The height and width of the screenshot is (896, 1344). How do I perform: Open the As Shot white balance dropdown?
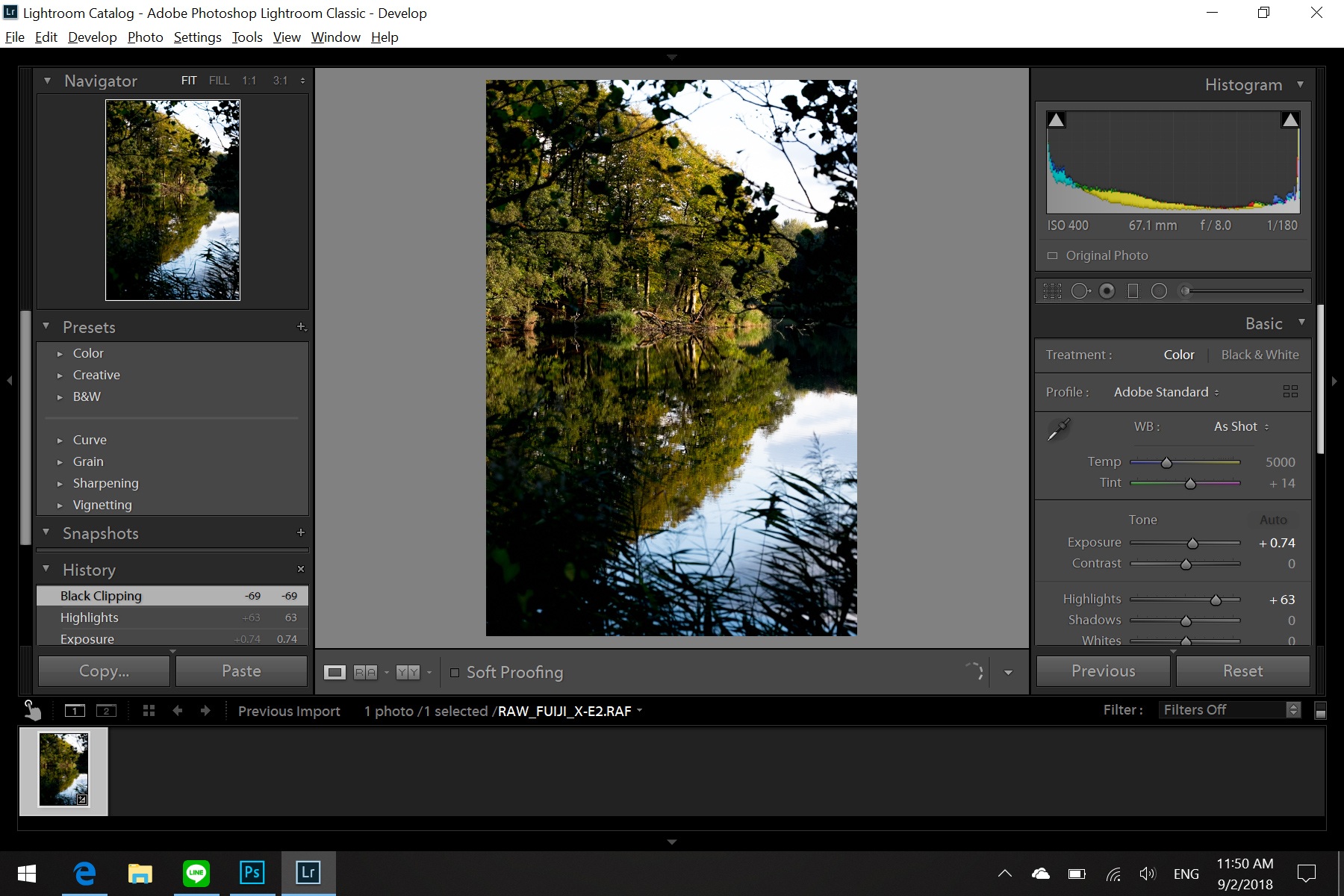(1242, 426)
